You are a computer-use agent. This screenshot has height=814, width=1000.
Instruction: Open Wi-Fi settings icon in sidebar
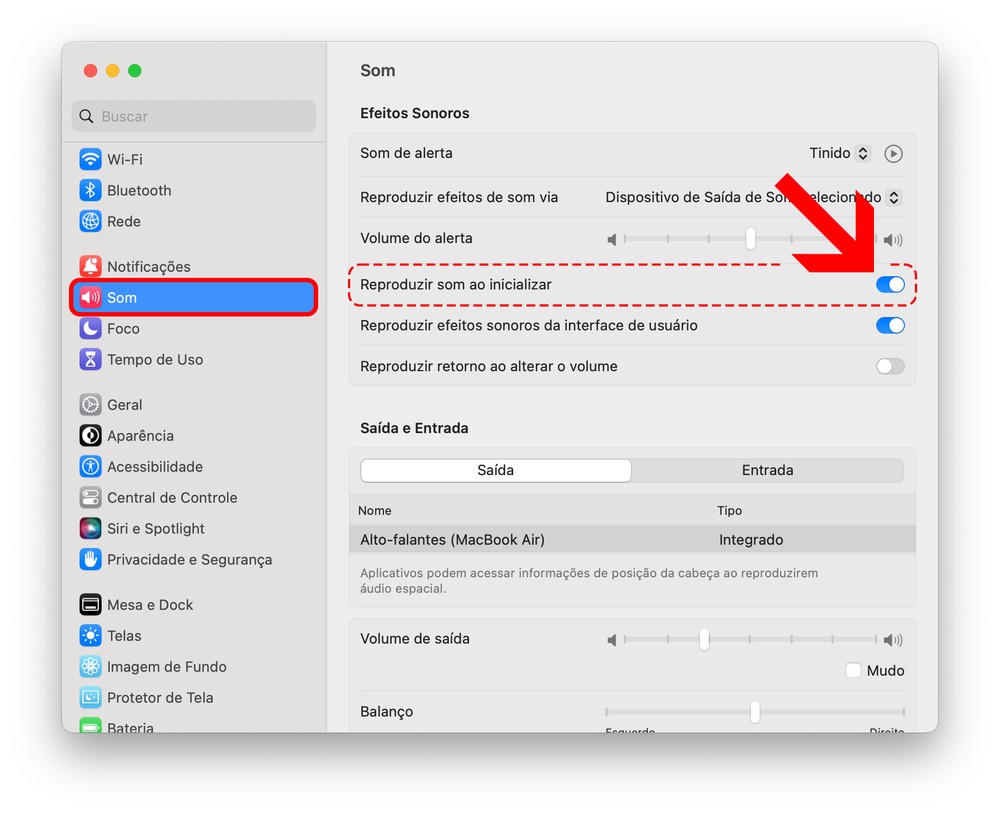[x=90, y=159]
